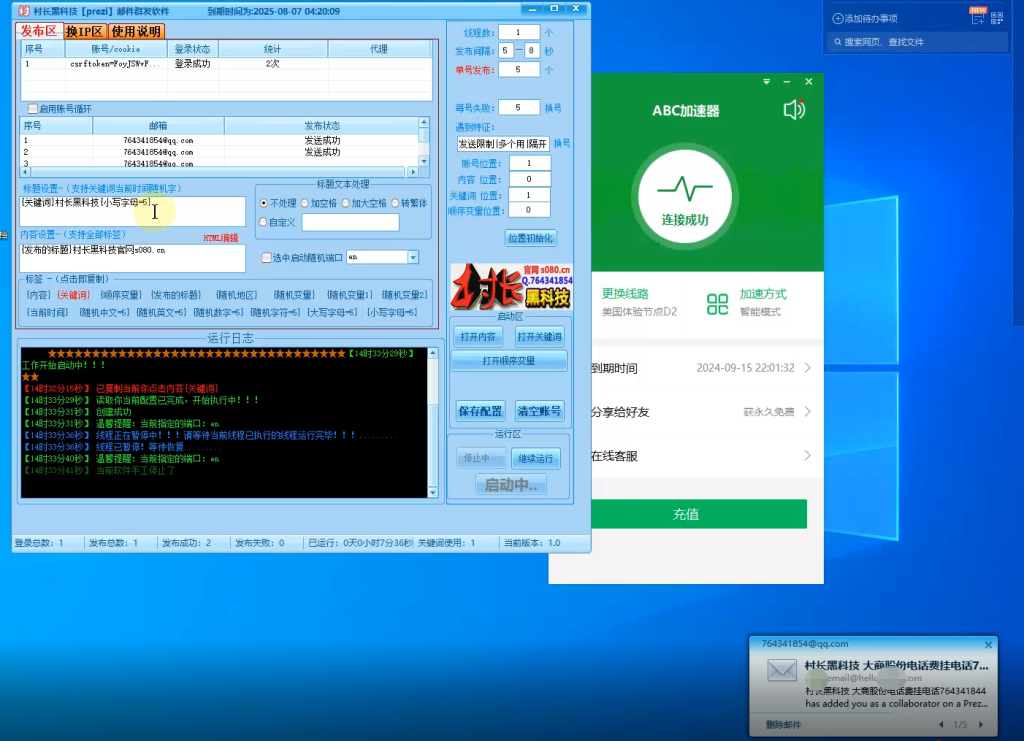Select the 转繁体 radio button

395,203
